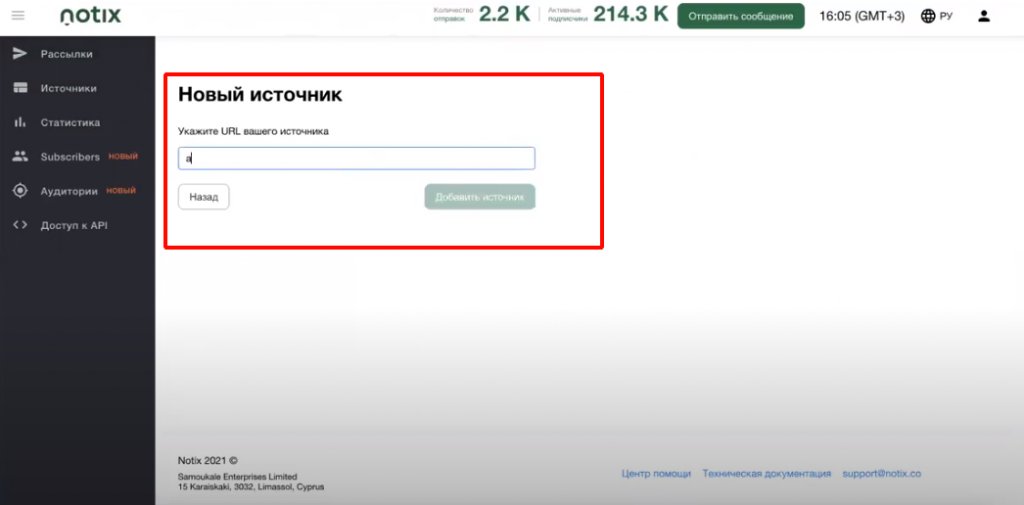Open the user account profile icon
The image size is (1024, 505).
[x=984, y=16]
